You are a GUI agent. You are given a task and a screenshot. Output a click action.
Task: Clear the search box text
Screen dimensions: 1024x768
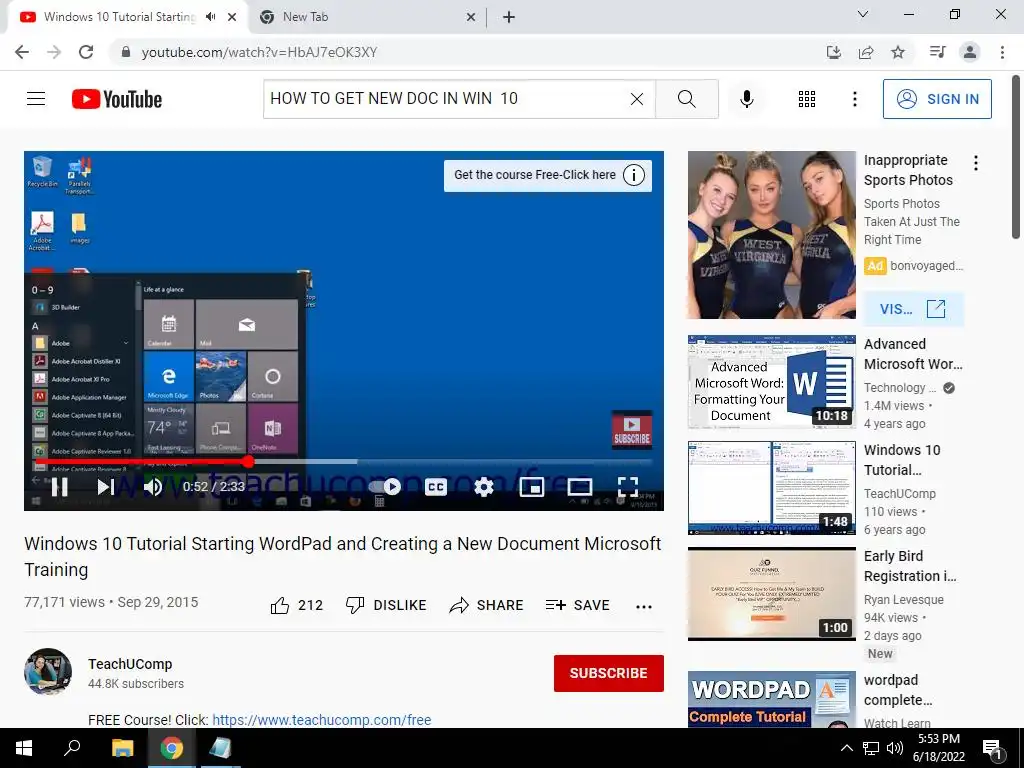click(637, 99)
